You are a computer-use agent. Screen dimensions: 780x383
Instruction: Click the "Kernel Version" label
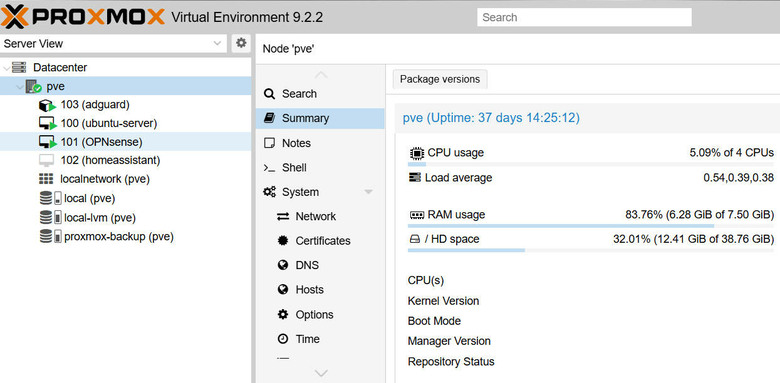443,301
